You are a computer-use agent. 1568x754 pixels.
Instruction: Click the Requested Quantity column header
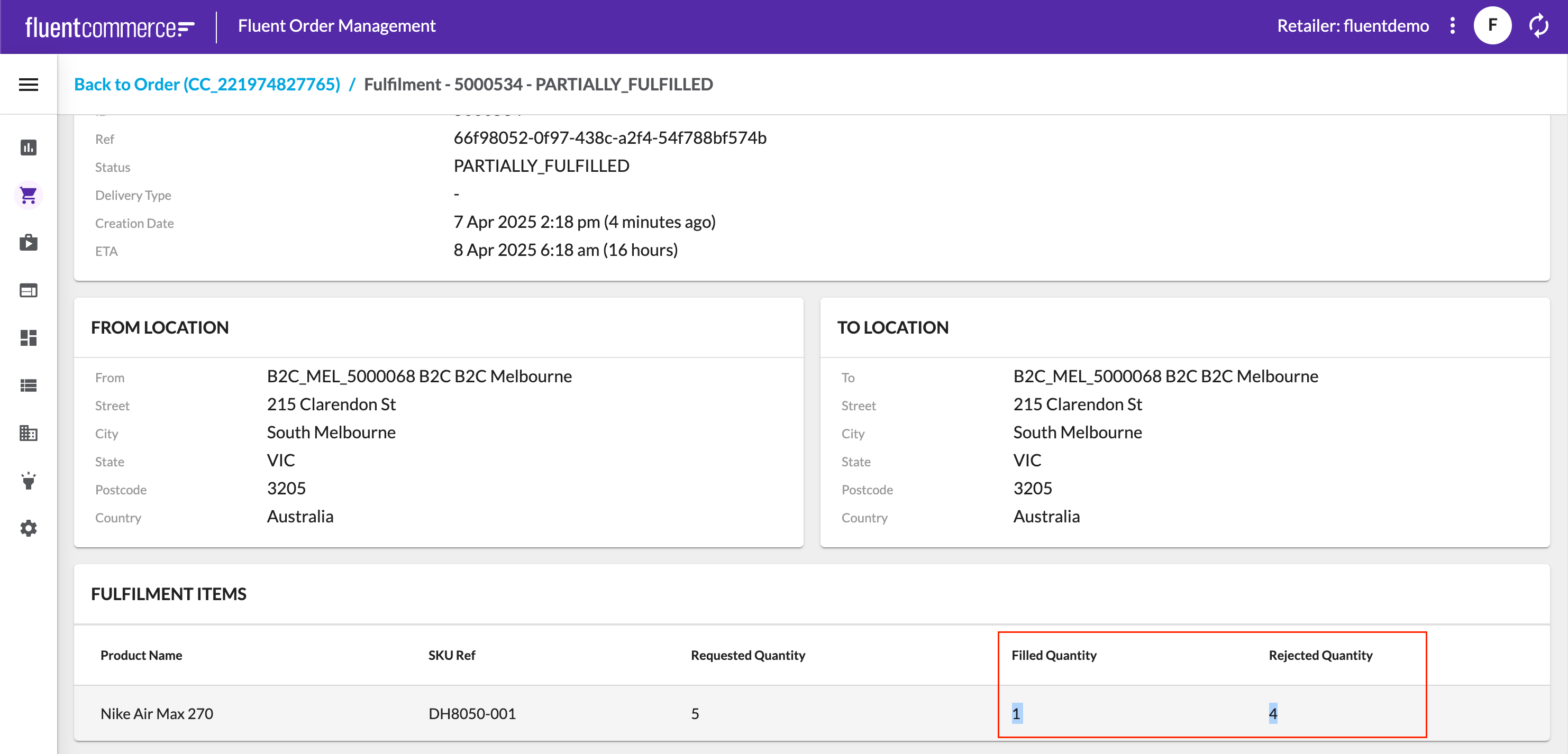[x=747, y=656]
